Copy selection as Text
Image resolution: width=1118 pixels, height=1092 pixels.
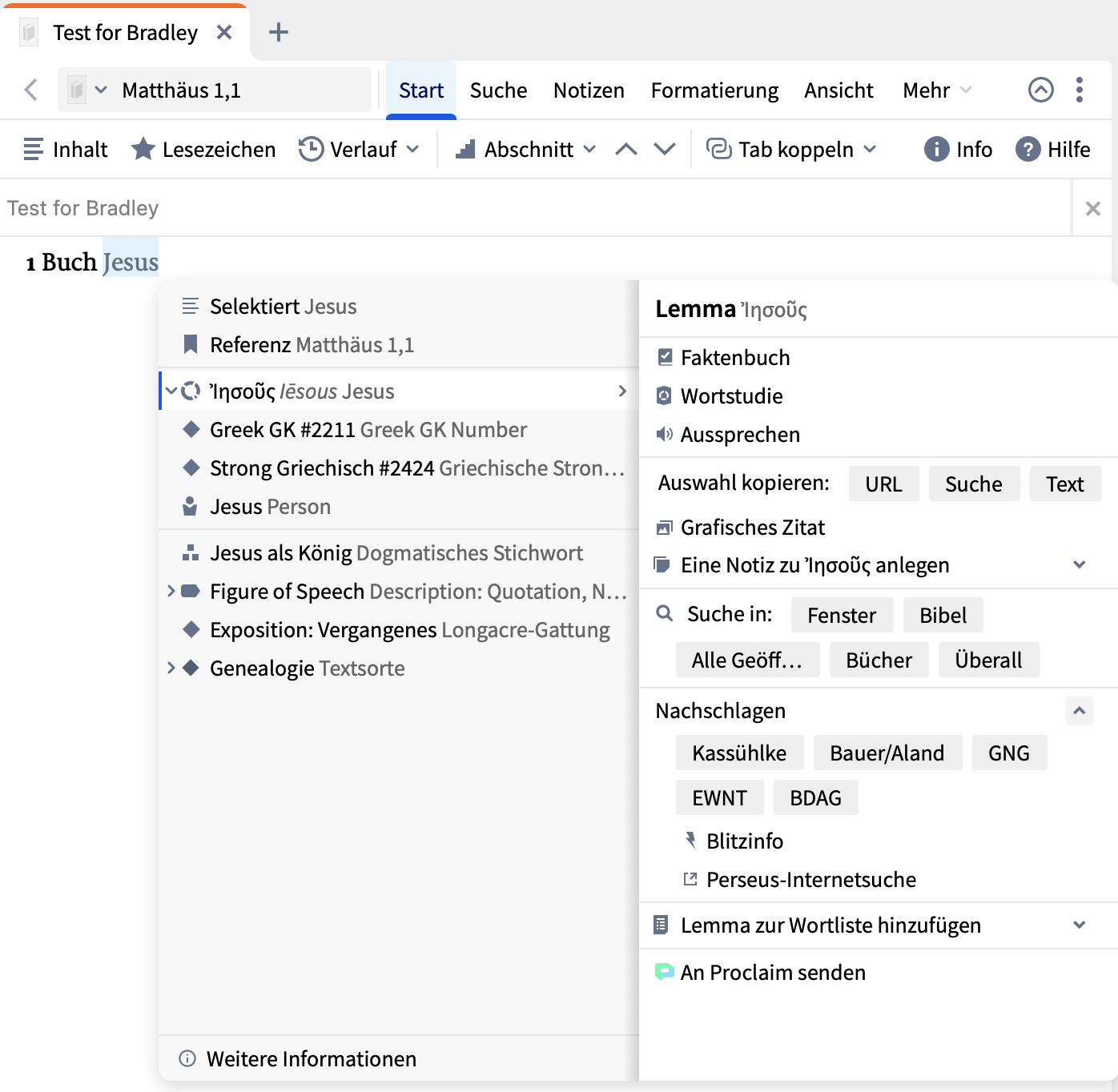coord(1064,484)
